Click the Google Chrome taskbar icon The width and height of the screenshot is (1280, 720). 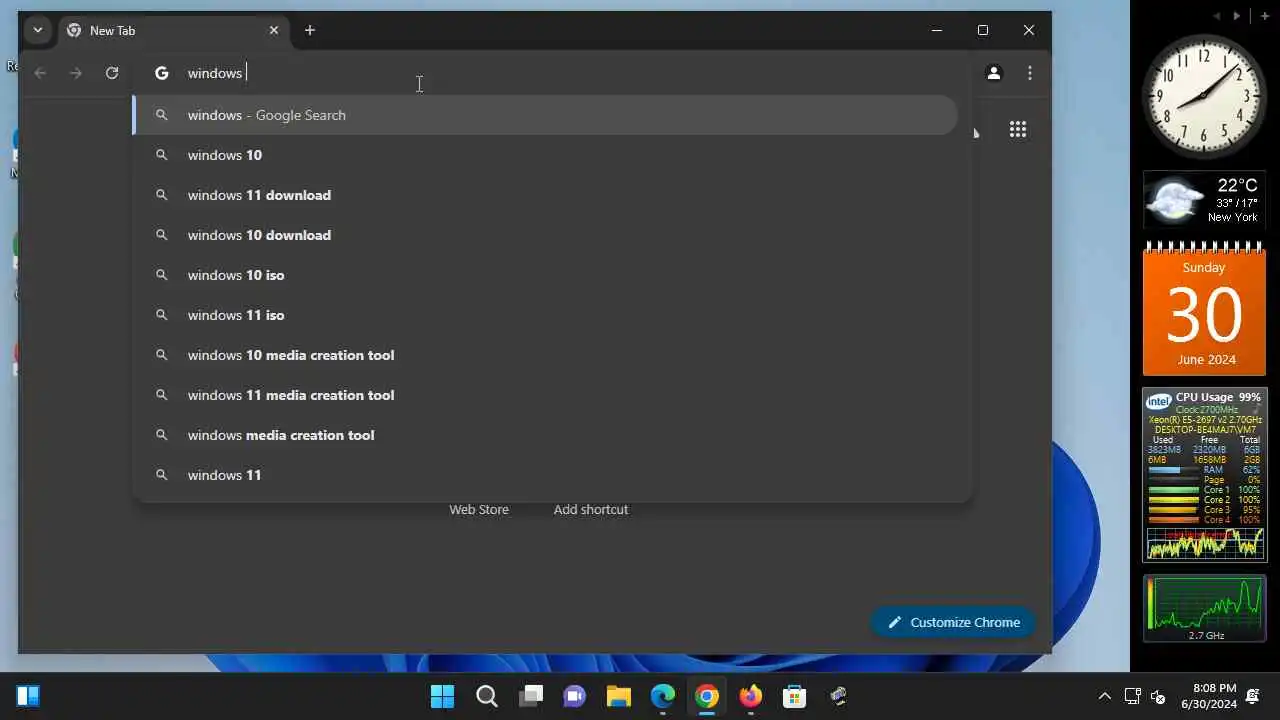(707, 696)
